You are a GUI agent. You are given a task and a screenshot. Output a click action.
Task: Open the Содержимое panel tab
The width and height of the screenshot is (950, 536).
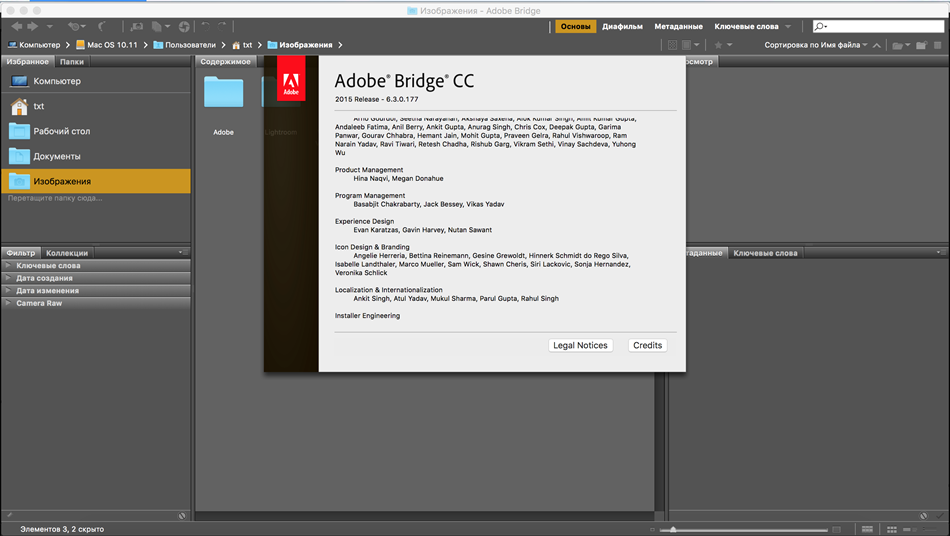click(x=225, y=61)
